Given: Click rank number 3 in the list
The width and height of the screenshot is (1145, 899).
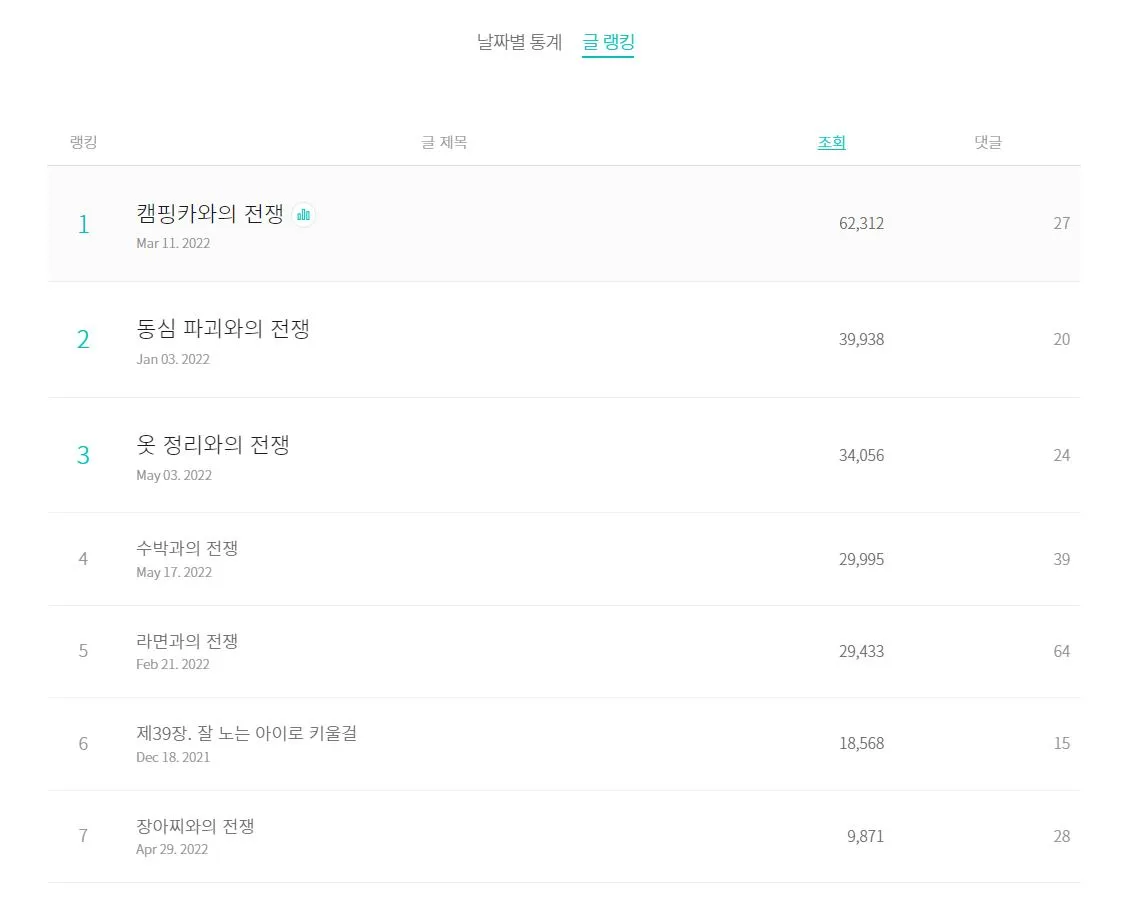Looking at the screenshot, I should (83, 456).
